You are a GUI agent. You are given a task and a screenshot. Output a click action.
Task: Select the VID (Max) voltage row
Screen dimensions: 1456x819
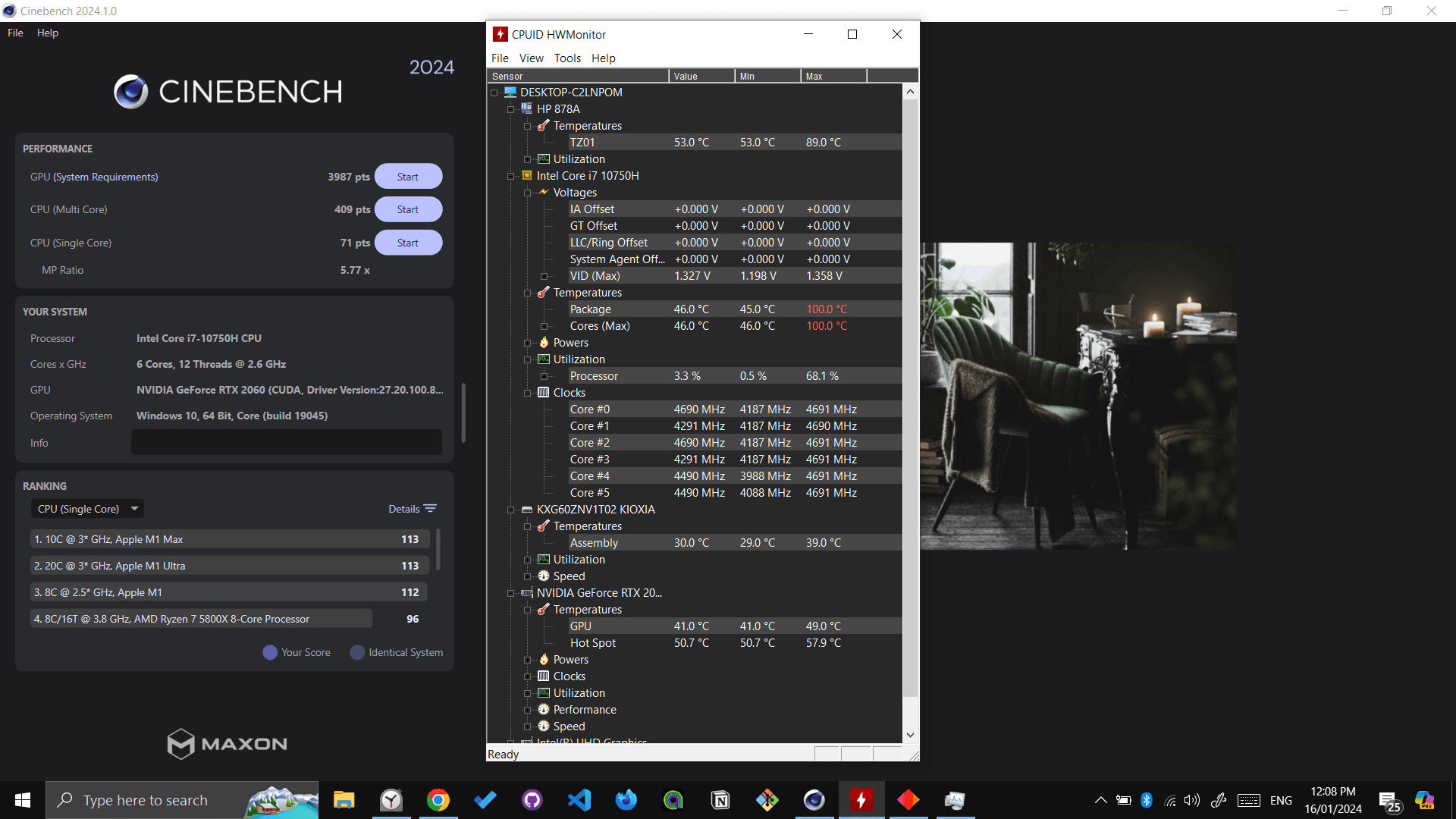734,276
